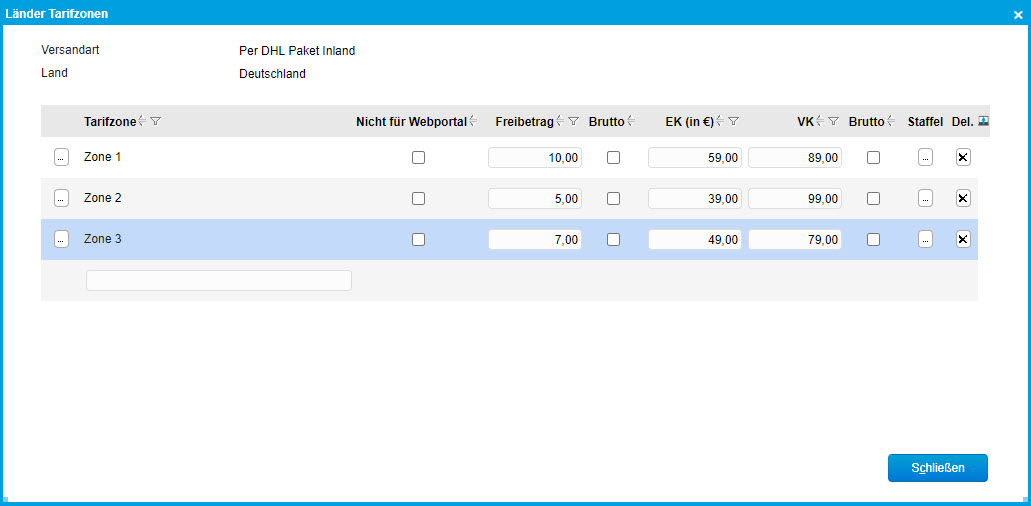Viewport: 1031px width, 506px height.
Task: Select the Zone 3 row label
Action: point(103,239)
